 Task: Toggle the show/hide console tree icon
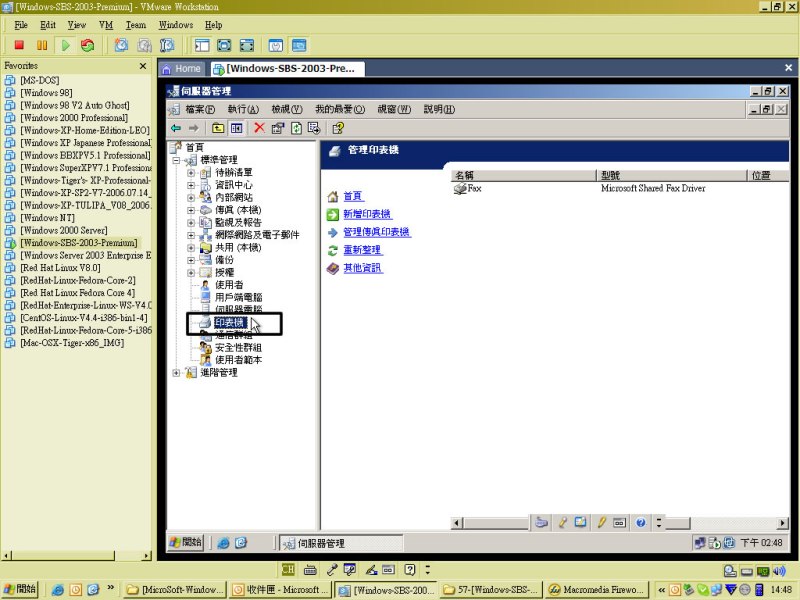pyautogui.click(x=236, y=128)
